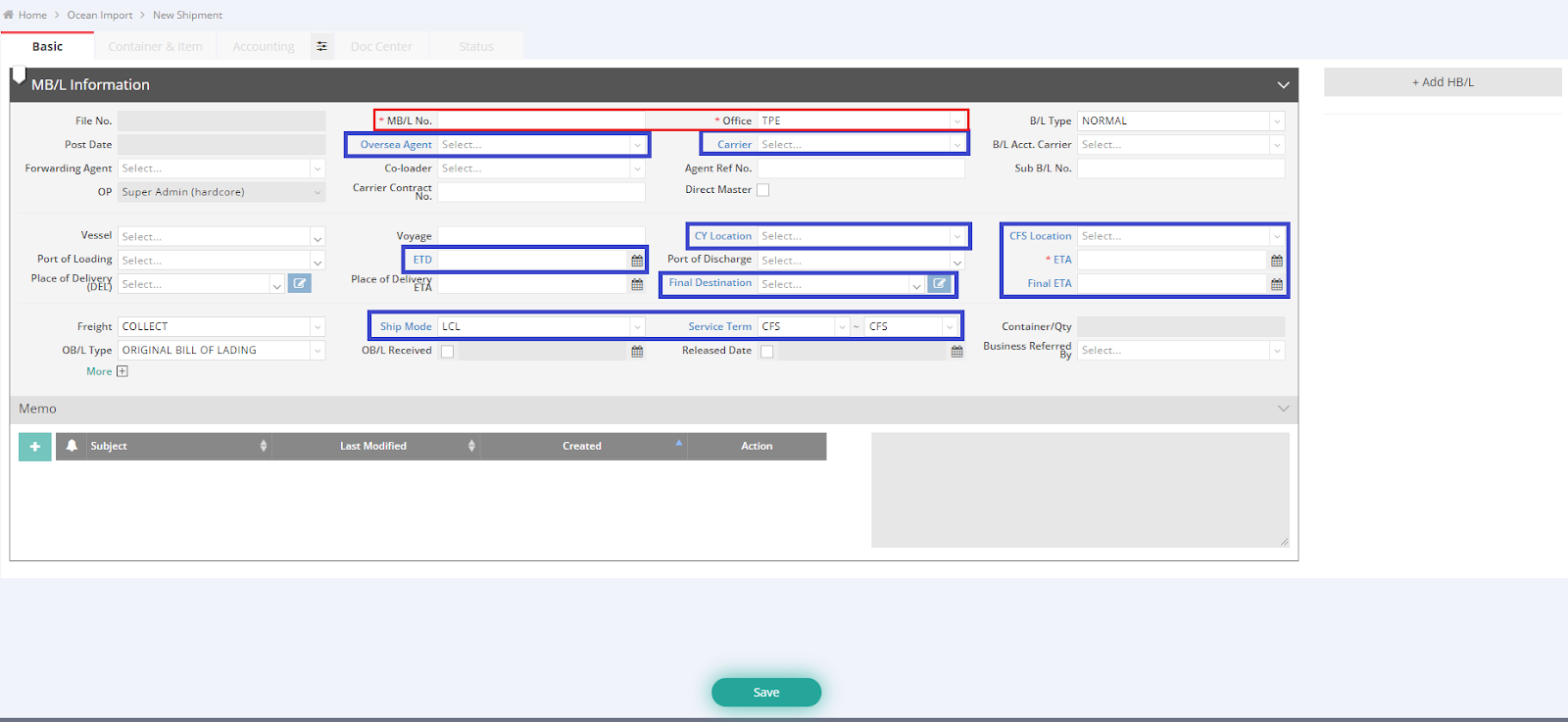
Task: Switch to the Container & Item tab
Action: (155, 46)
